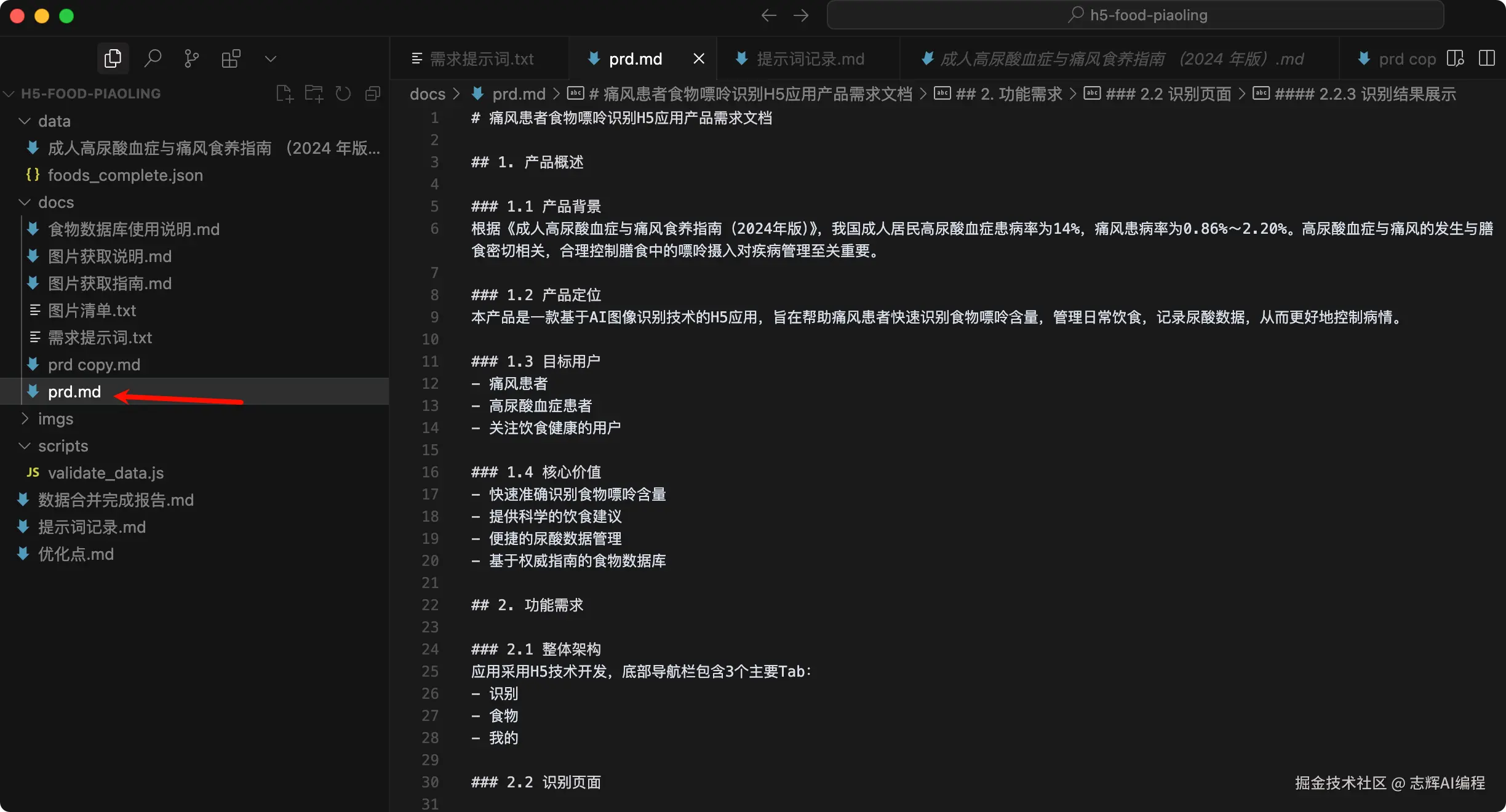The width and height of the screenshot is (1506, 812).
Task: Open the Extensions view icon
Action: (231, 59)
